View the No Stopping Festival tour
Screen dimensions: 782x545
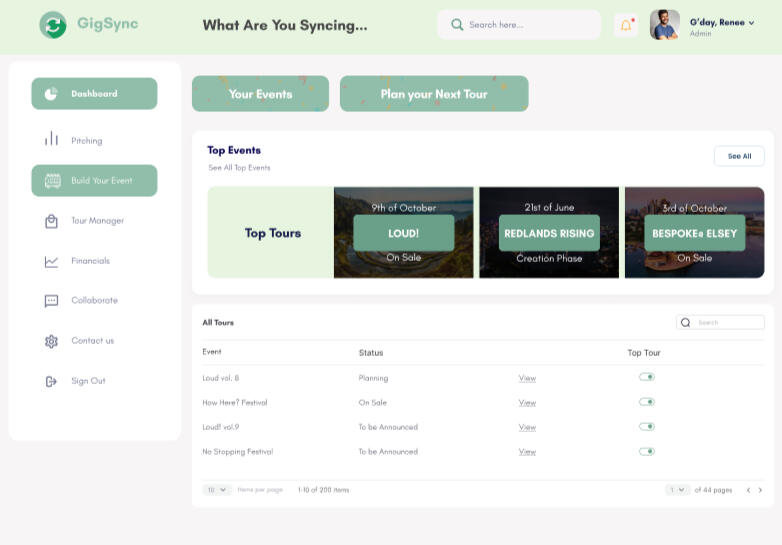tap(527, 452)
